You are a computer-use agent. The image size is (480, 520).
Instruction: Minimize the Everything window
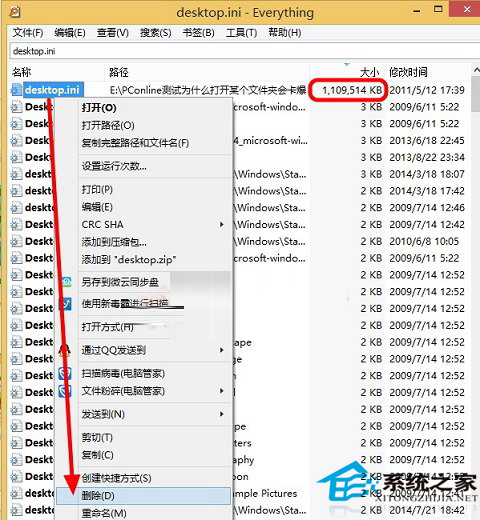tap(417, 11)
